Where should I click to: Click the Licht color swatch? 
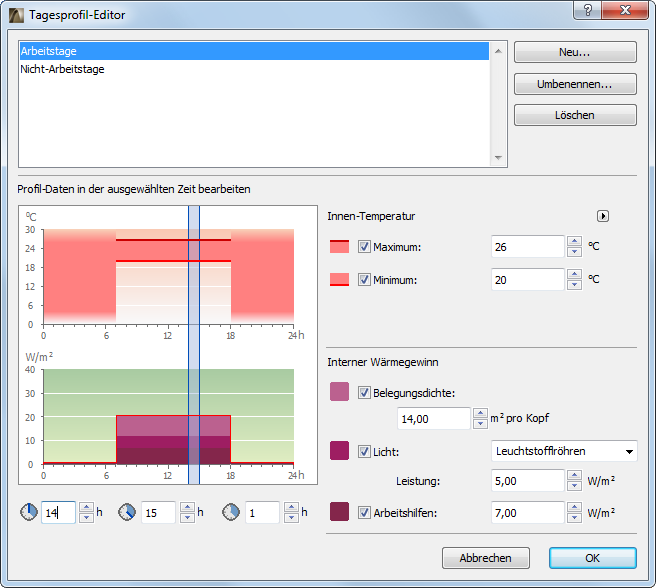[x=339, y=451]
